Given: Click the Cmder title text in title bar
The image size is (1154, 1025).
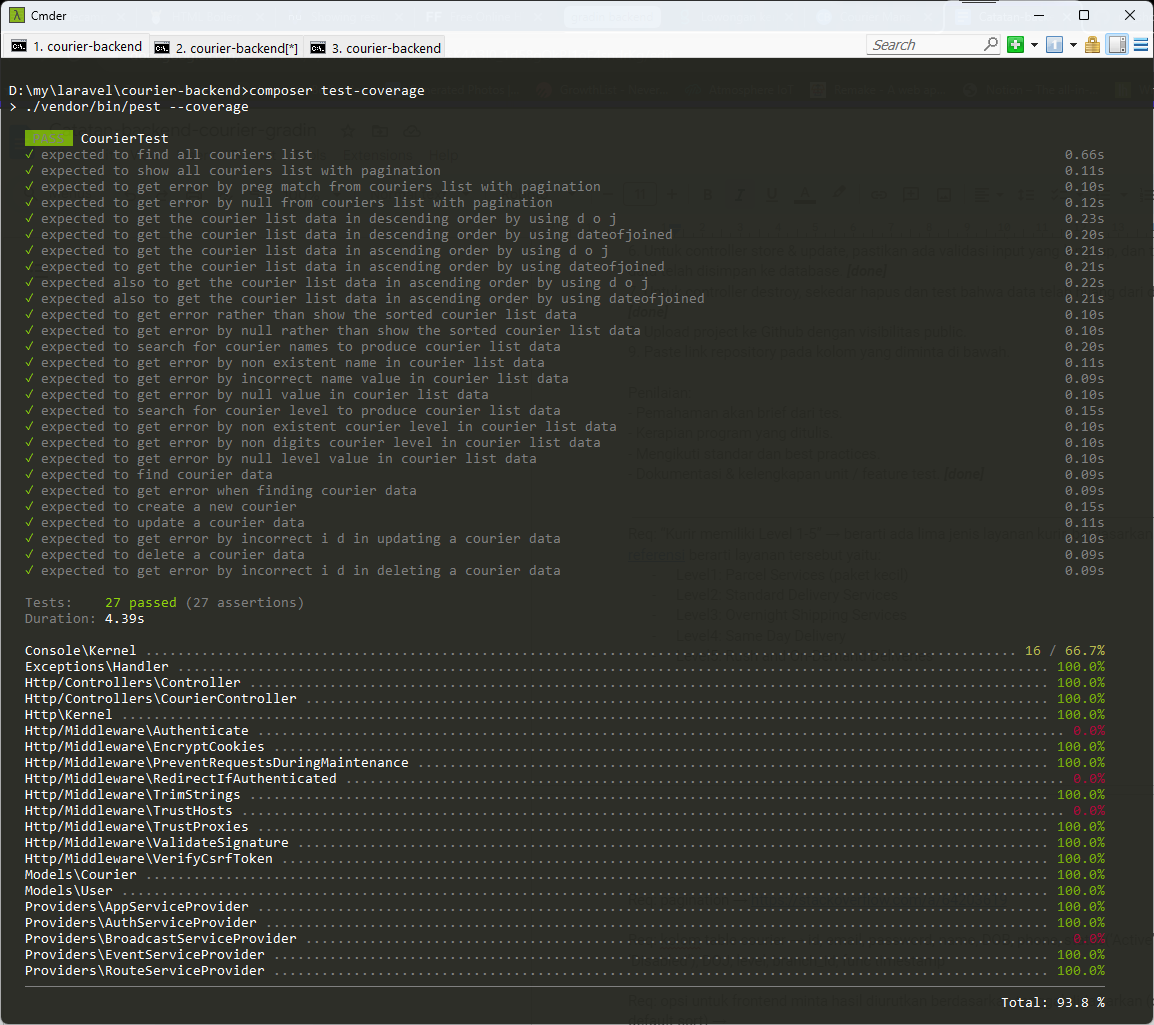Looking at the screenshot, I should (49, 16).
